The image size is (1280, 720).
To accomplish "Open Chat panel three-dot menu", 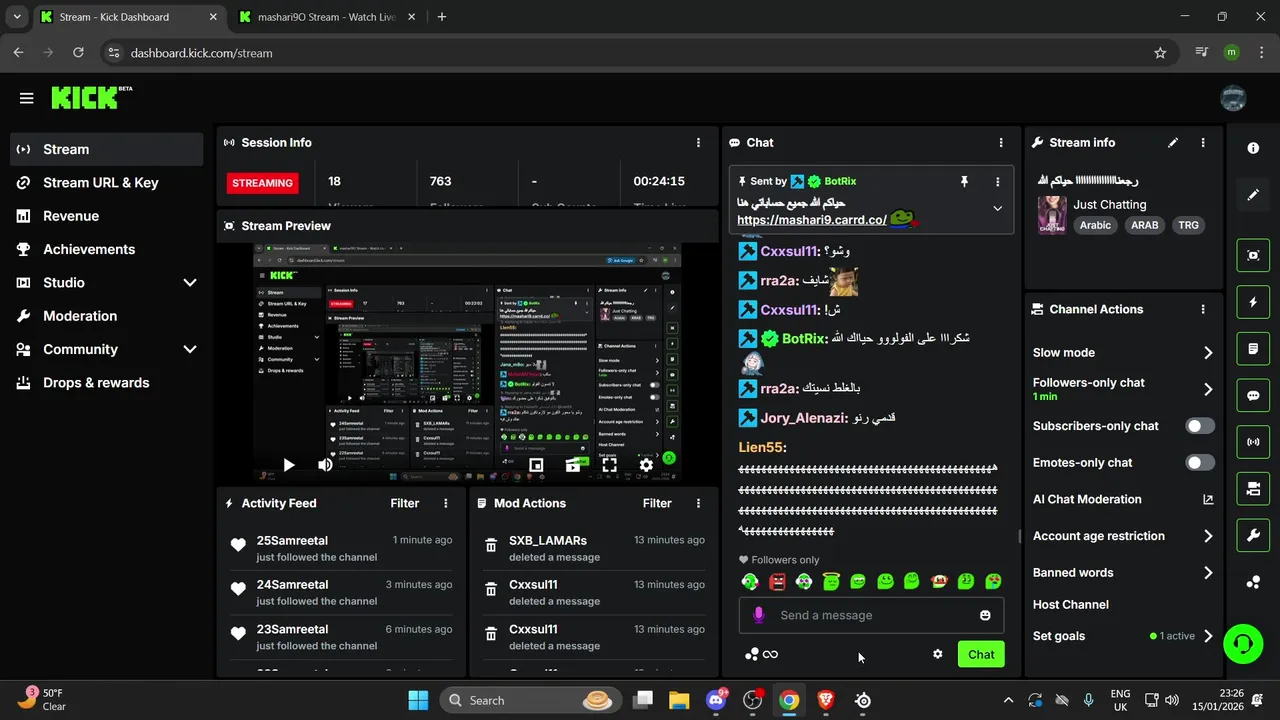I will [1001, 143].
